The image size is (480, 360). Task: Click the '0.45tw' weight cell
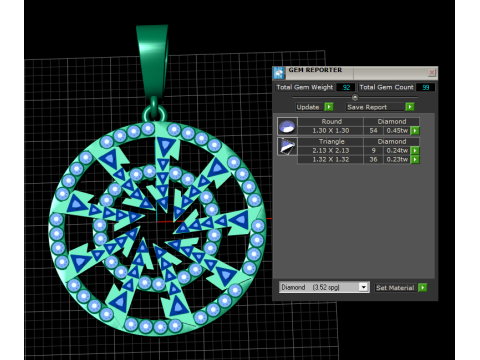[x=397, y=131]
